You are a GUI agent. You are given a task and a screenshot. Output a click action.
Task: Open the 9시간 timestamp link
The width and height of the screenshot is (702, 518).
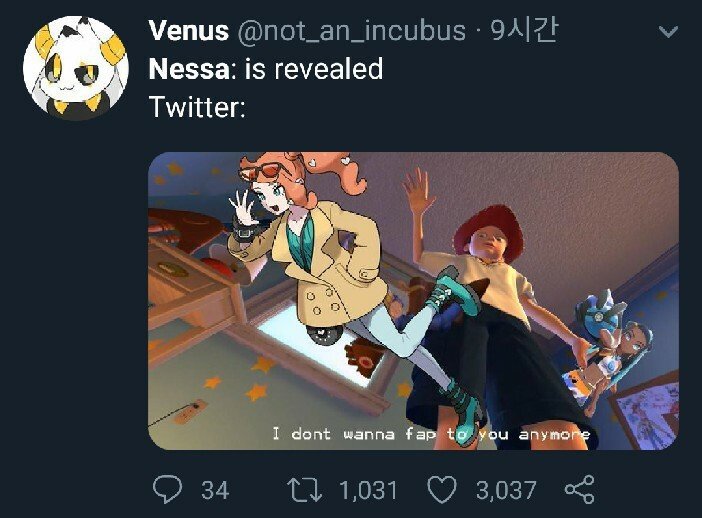(523, 31)
